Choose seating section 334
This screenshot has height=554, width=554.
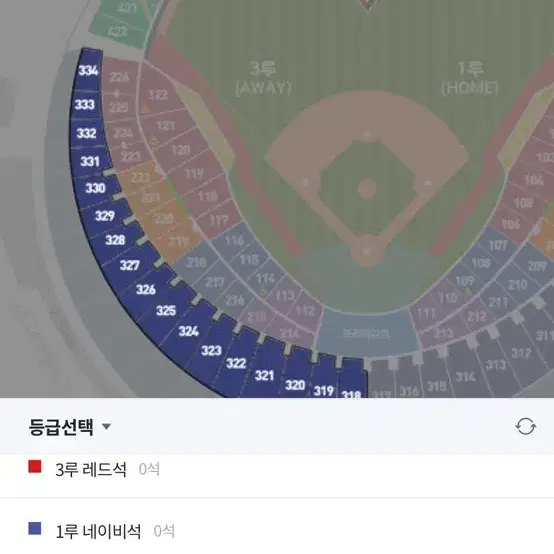click(88, 70)
